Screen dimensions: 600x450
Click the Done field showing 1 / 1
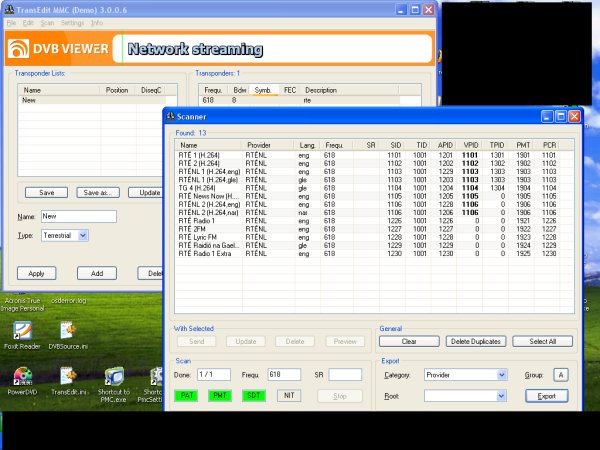point(214,375)
